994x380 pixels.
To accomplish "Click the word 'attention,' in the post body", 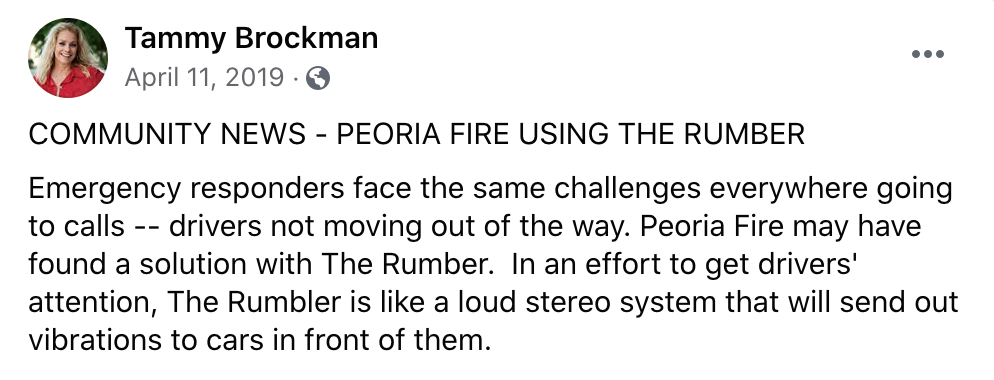I will tap(94, 303).
